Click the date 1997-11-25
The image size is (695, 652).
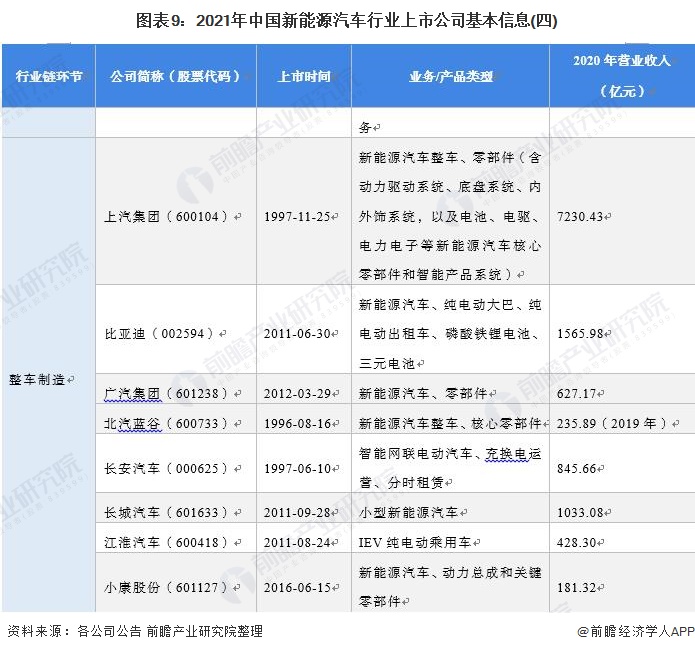(299, 216)
